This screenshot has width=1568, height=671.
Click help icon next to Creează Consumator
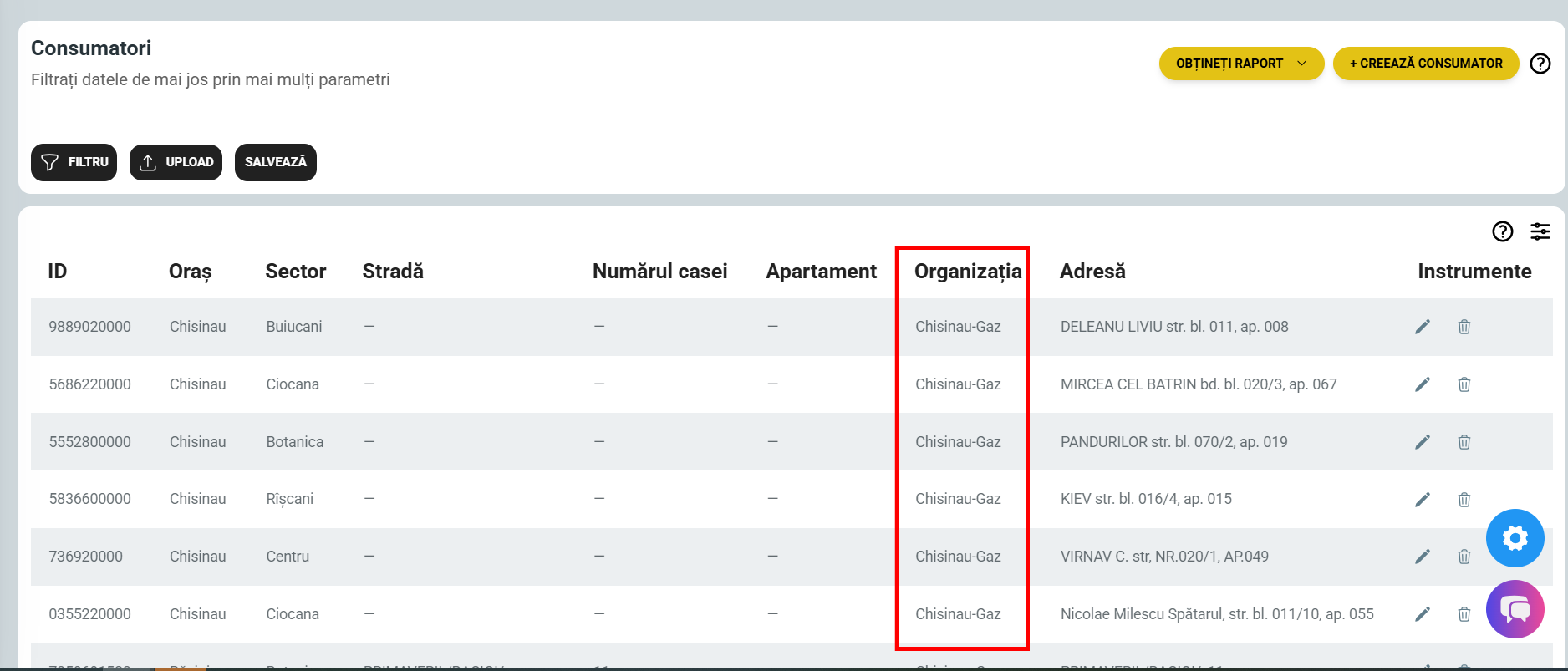1540,64
